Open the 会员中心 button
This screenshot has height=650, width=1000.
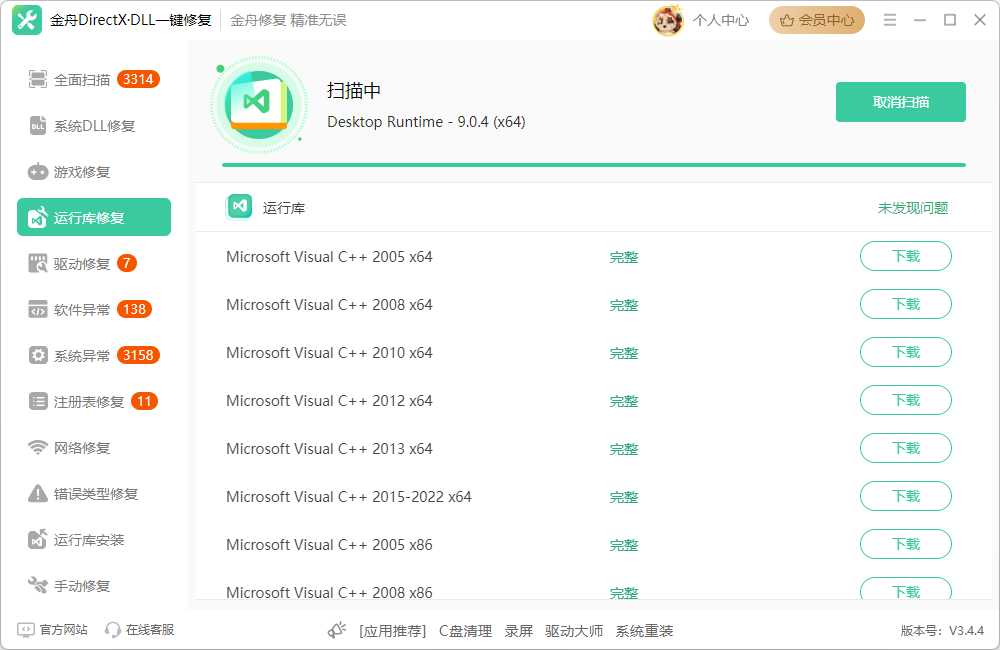[x=816, y=20]
